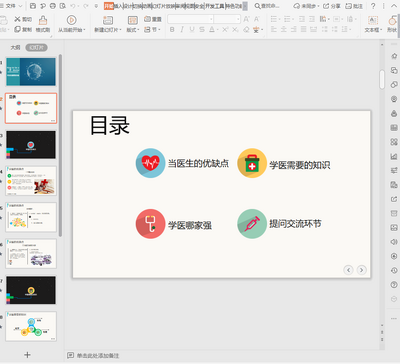Click the 未同步 sync button
This screenshot has width=400, height=364.
pyautogui.click(x=306, y=6)
